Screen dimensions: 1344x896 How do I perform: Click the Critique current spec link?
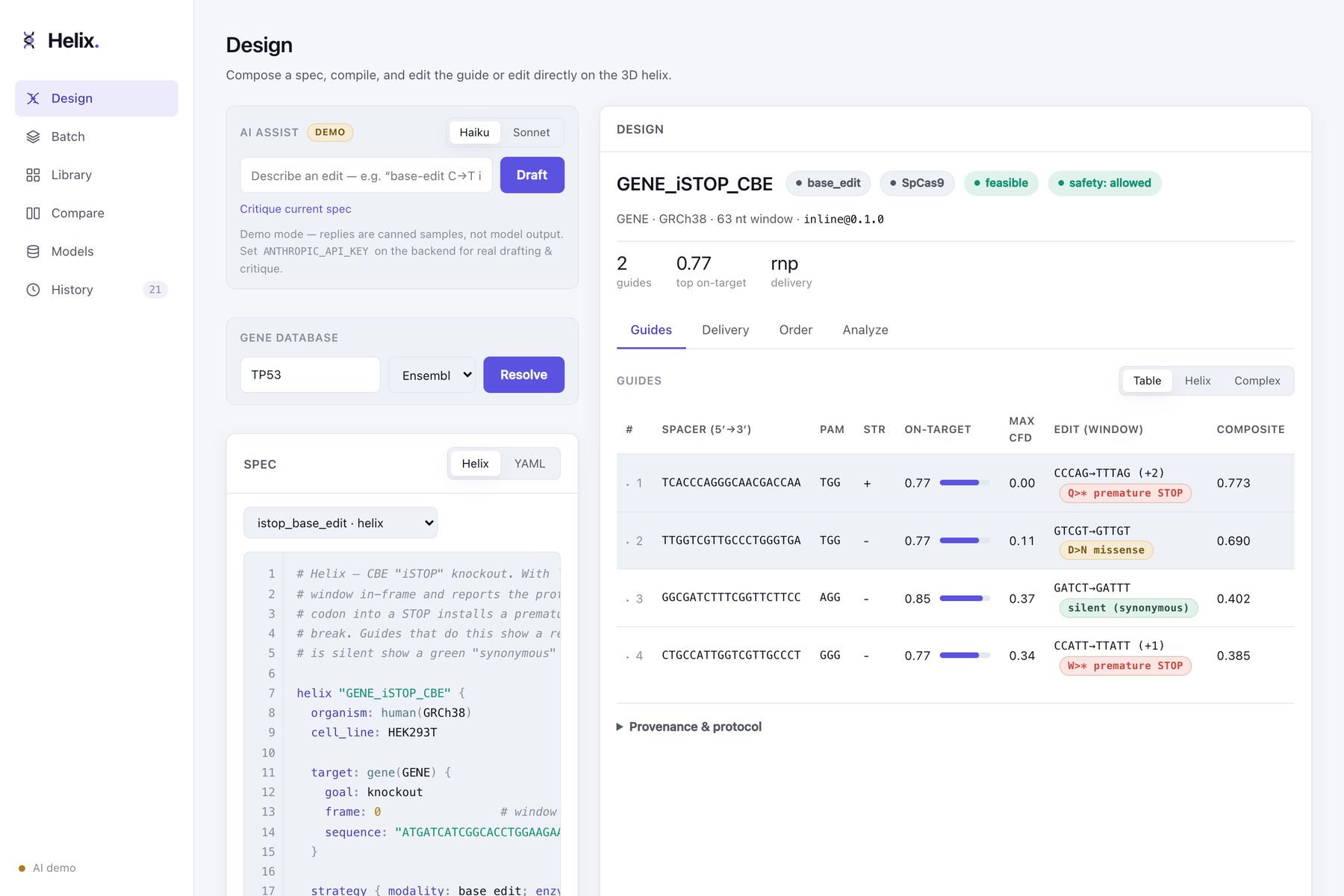(x=295, y=209)
